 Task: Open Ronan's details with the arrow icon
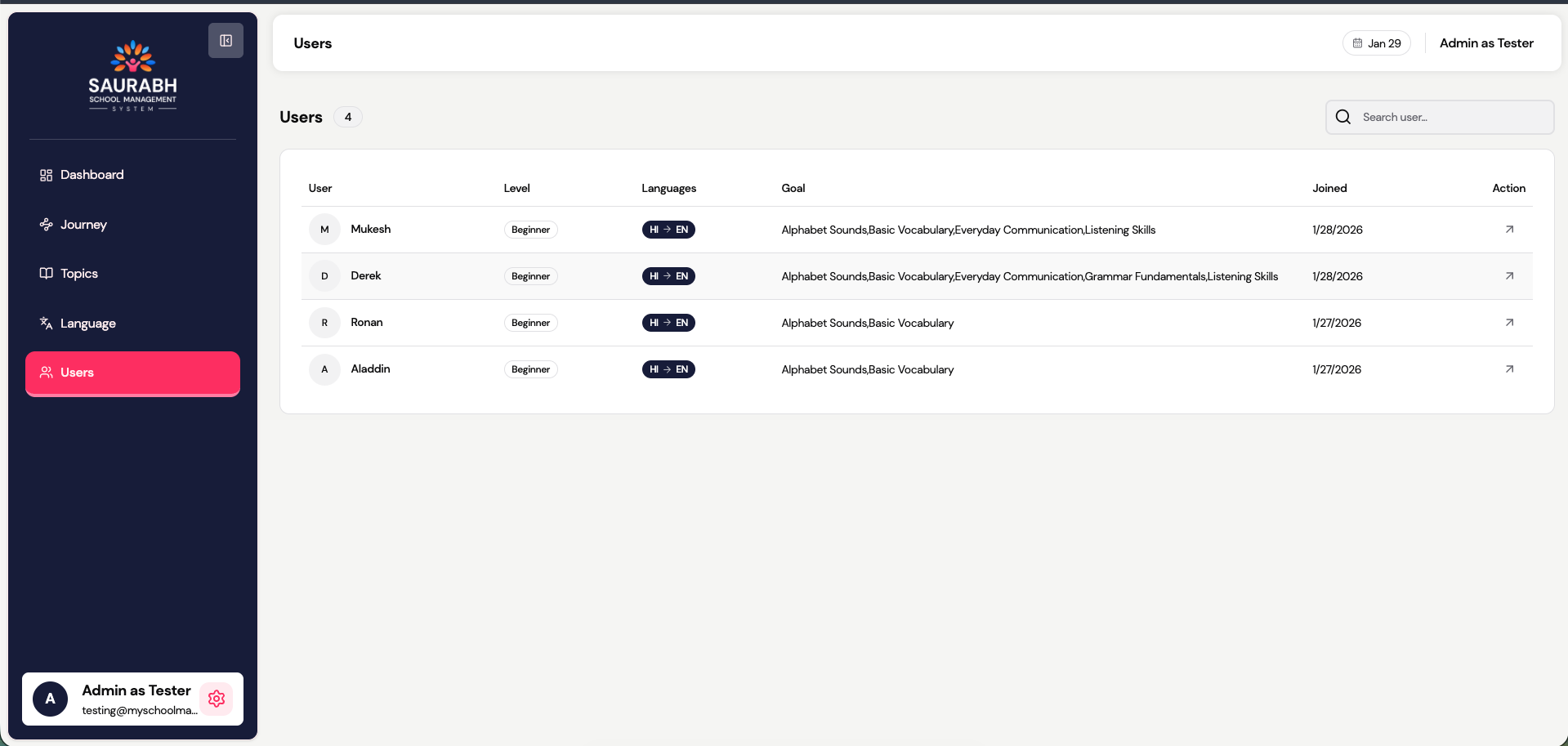(x=1509, y=323)
